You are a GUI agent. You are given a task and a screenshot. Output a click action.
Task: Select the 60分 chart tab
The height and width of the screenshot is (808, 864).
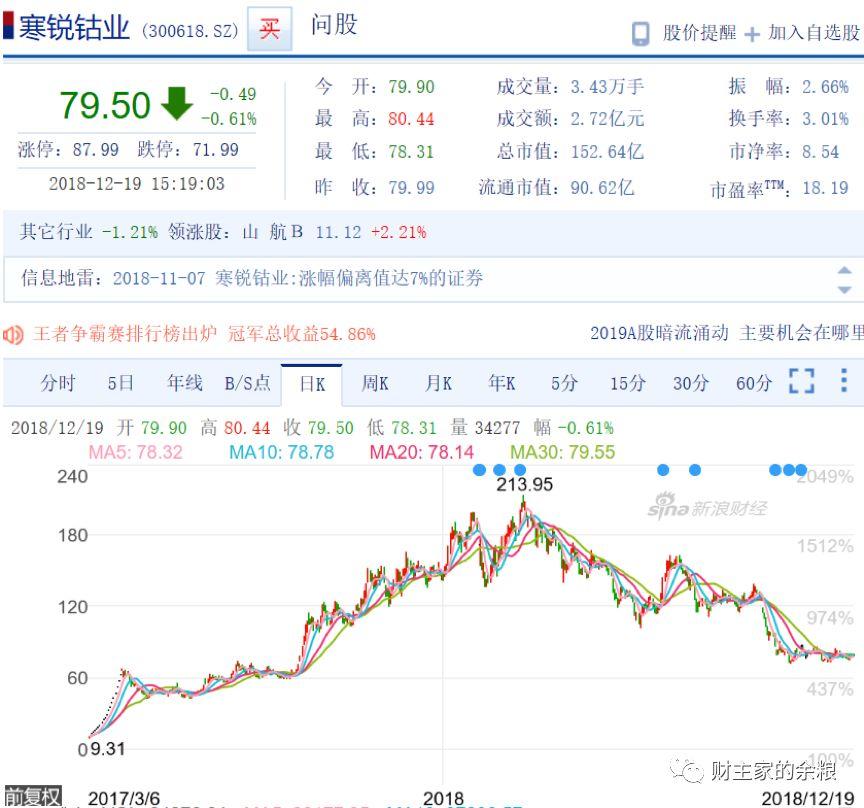753,383
